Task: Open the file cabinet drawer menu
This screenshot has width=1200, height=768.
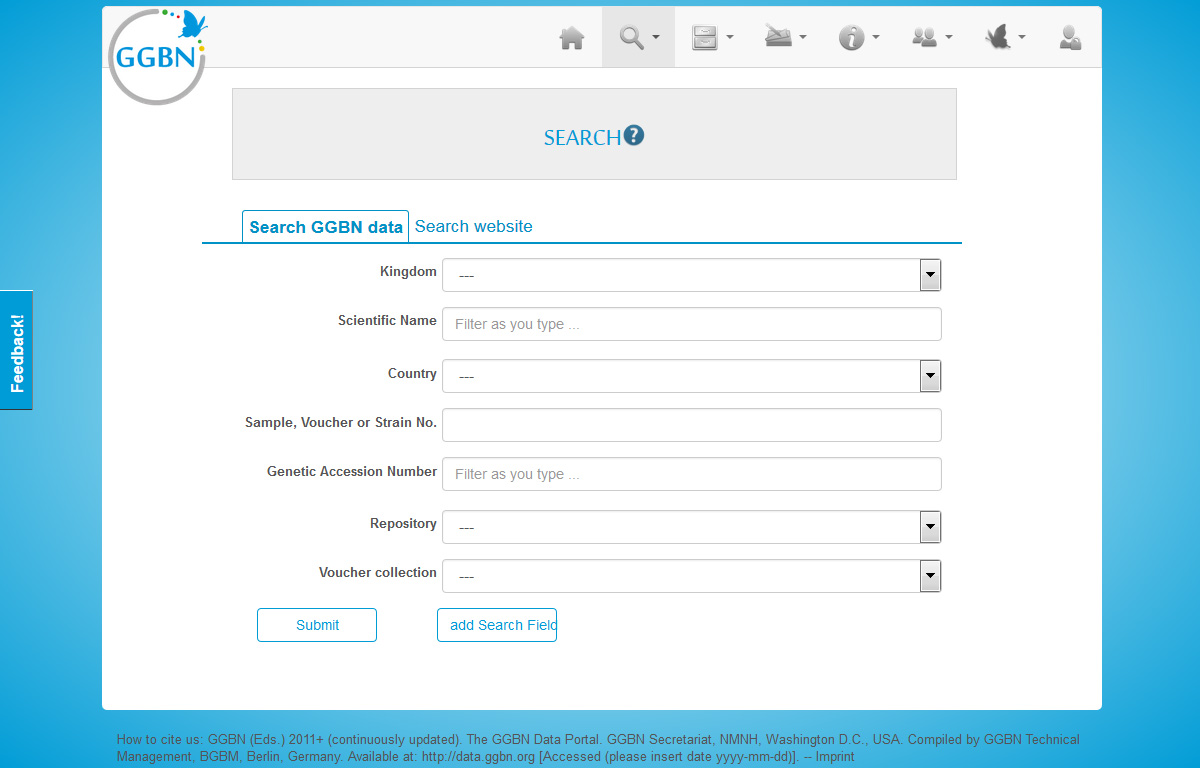Action: [712, 38]
